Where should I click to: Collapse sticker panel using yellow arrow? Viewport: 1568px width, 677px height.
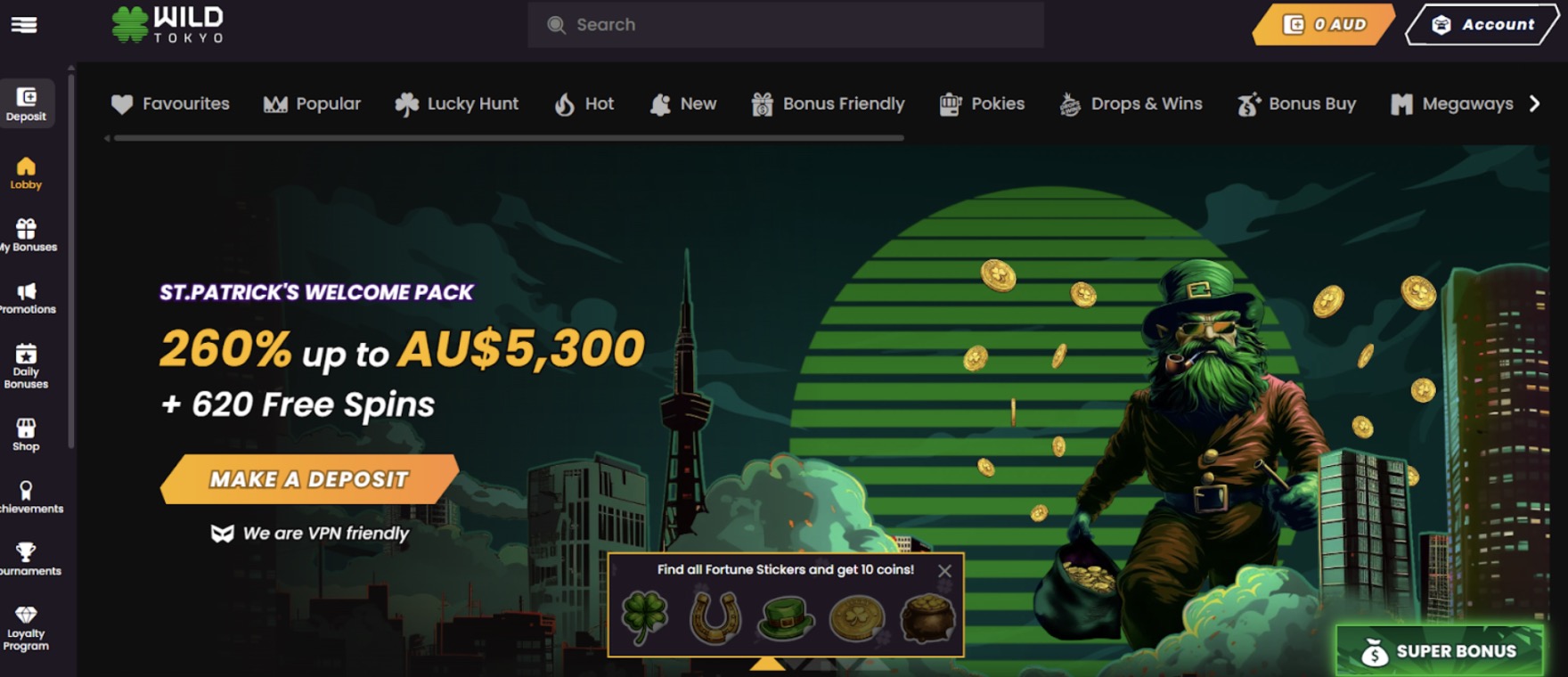767,664
